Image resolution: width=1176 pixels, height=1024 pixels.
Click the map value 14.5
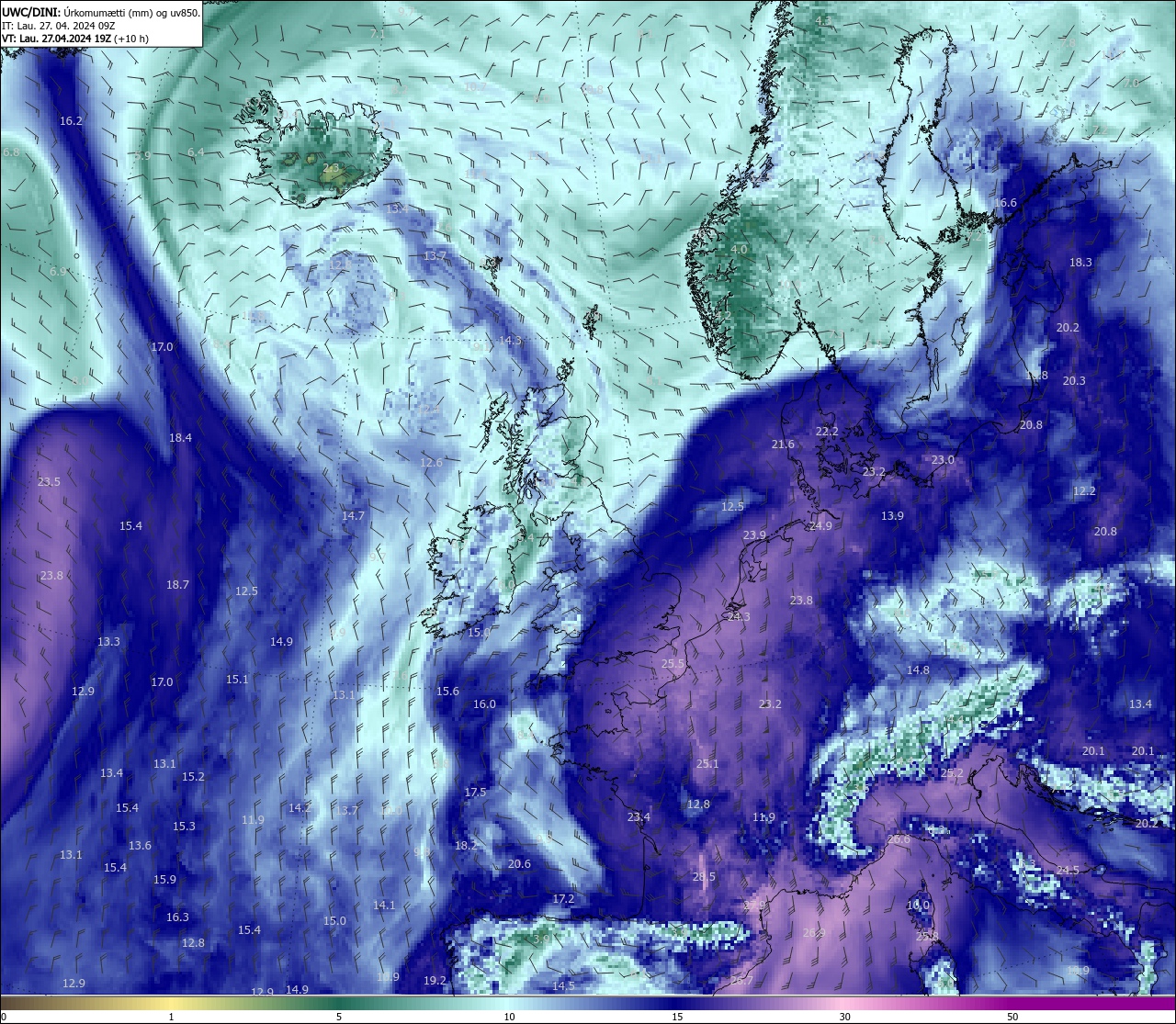[x=563, y=986]
